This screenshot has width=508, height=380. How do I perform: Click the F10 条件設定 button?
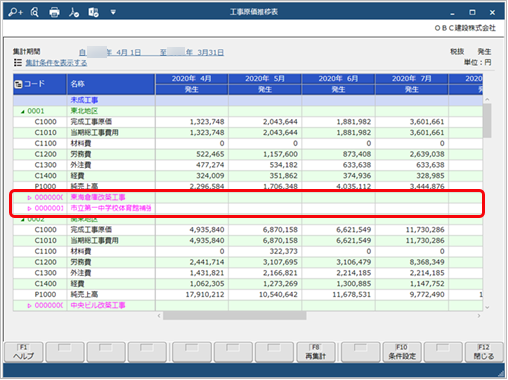coord(402,352)
